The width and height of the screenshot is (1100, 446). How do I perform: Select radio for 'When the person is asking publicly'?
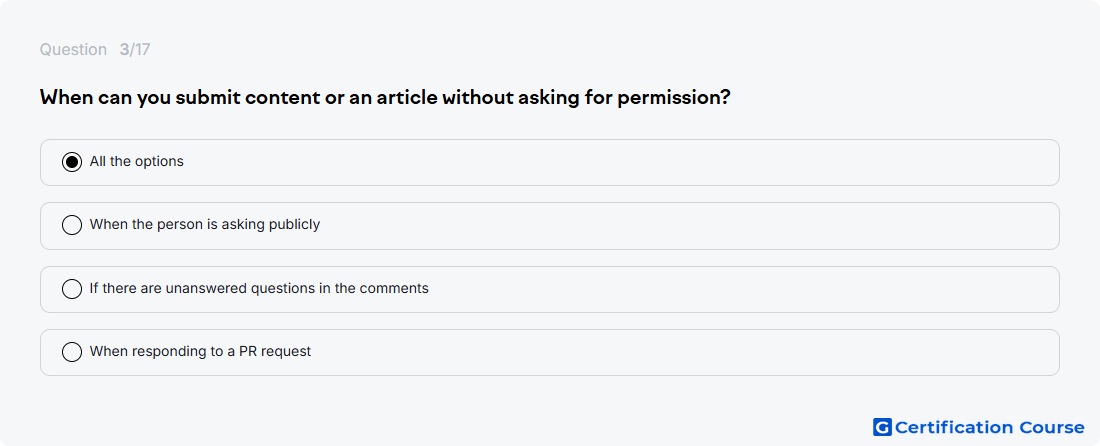pyautogui.click(x=72, y=225)
